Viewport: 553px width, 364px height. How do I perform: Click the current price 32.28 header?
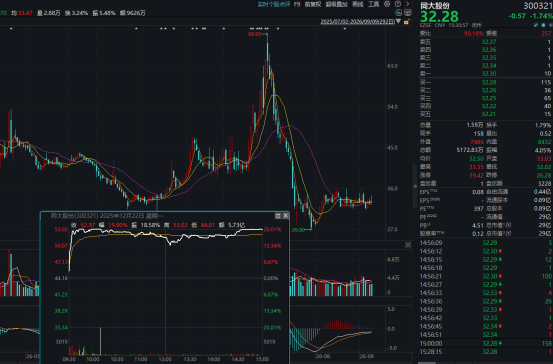click(439, 17)
